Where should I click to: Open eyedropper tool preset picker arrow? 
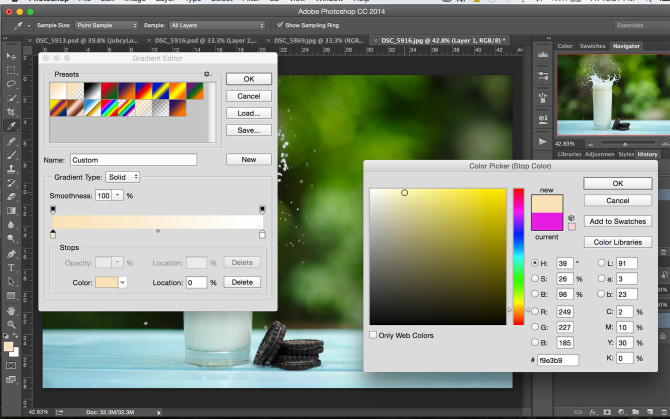point(29,26)
